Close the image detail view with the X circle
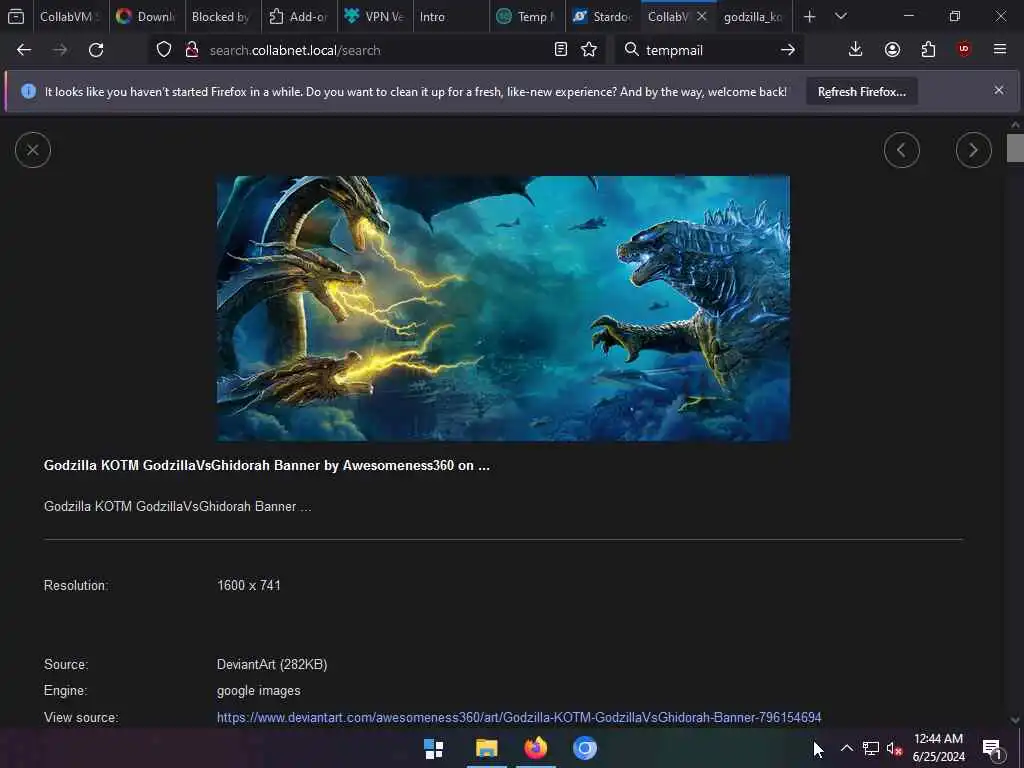This screenshot has height=768, width=1024. click(33, 150)
